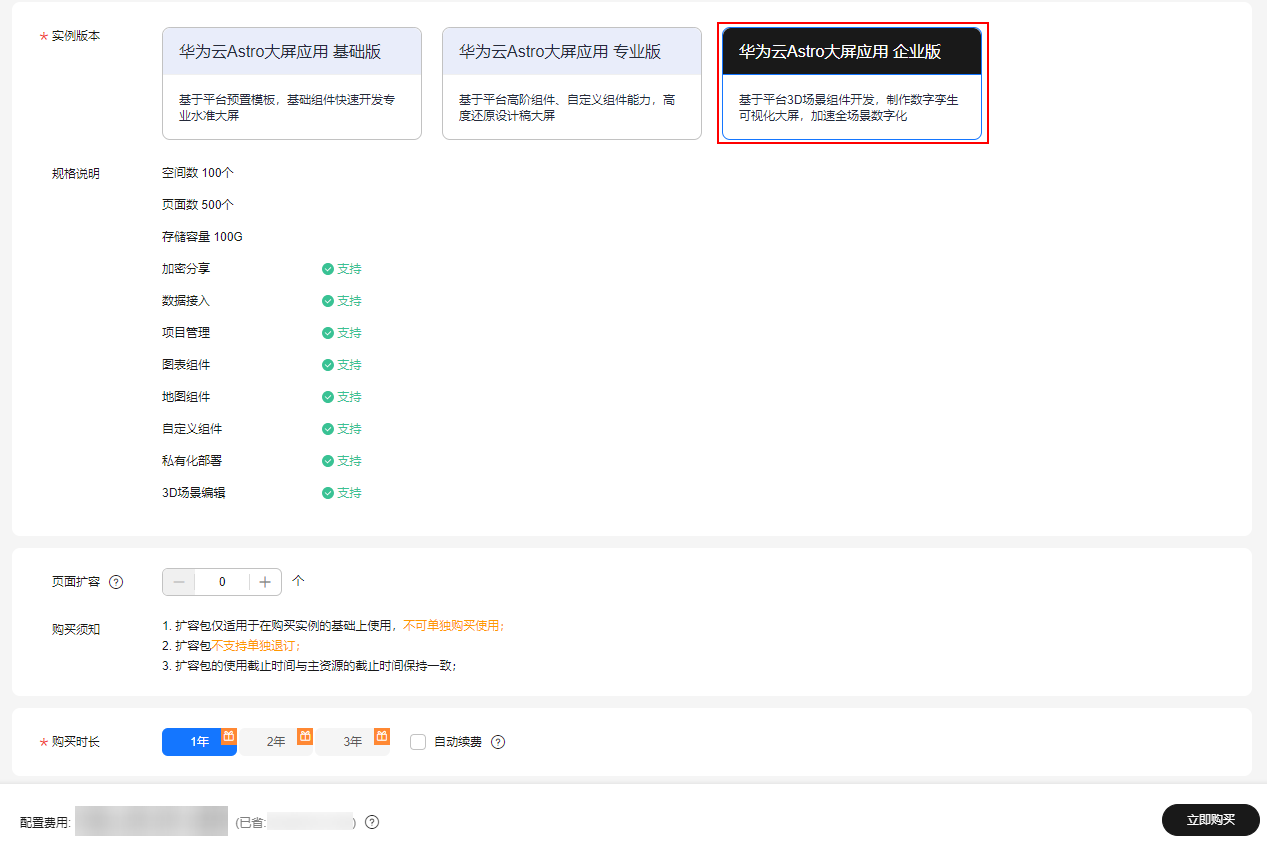The image size is (1267, 844).
Task: Click the green check icon for 项目管理
Action: (328, 333)
